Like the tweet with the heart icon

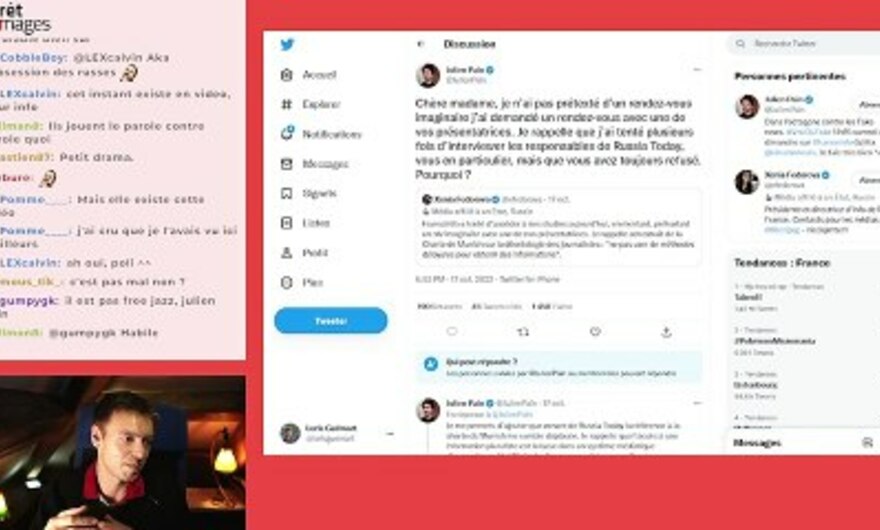595,332
